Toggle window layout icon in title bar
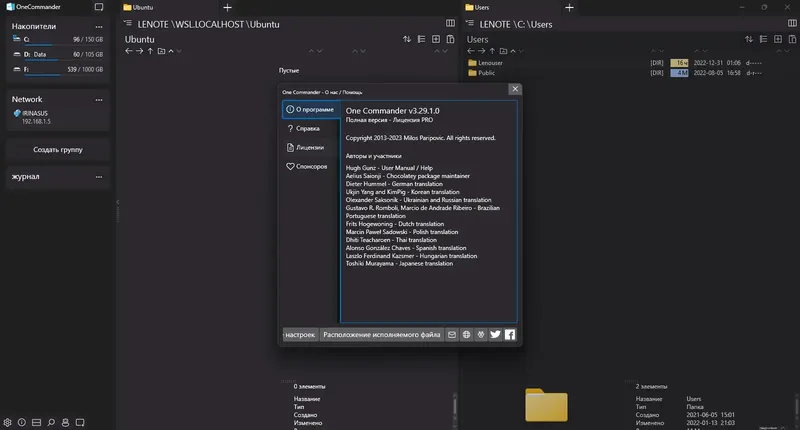The image size is (800, 430). click(x=99, y=7)
